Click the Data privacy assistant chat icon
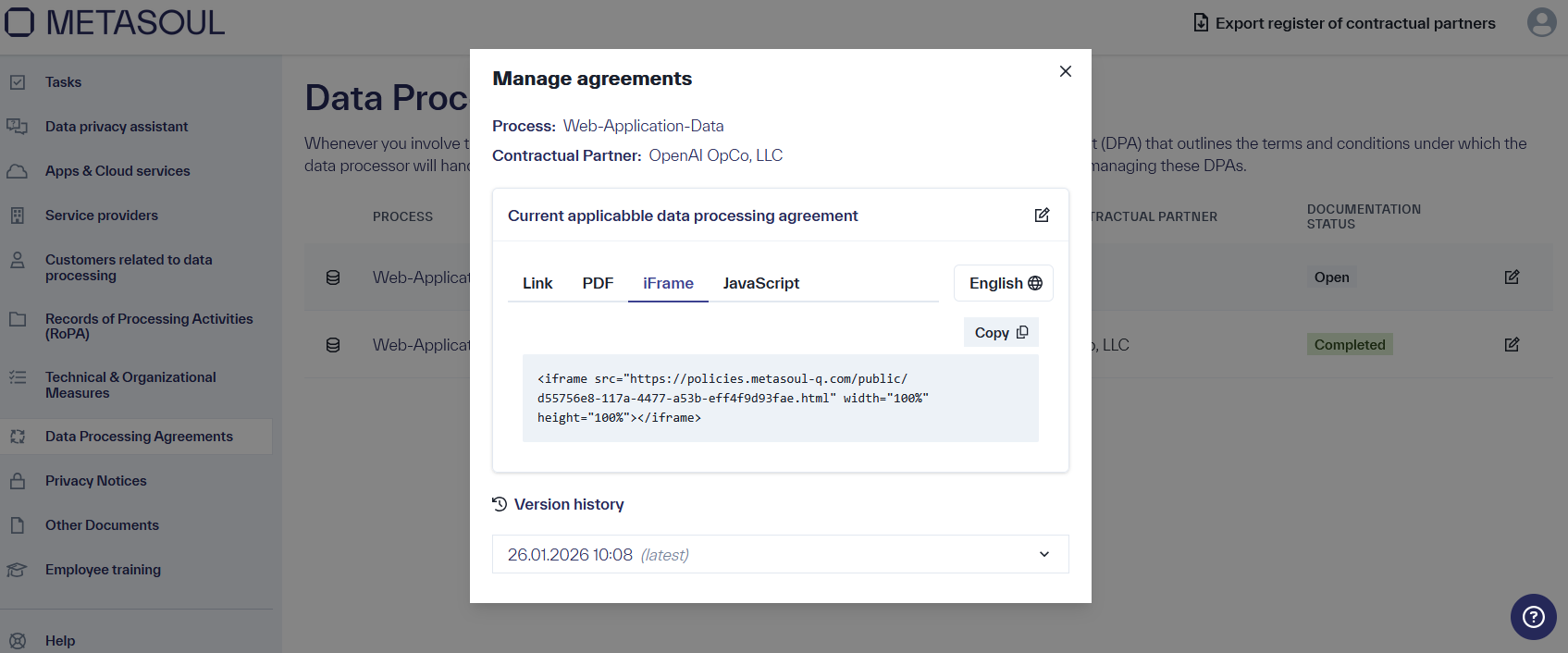The image size is (1568, 653). click(x=17, y=127)
